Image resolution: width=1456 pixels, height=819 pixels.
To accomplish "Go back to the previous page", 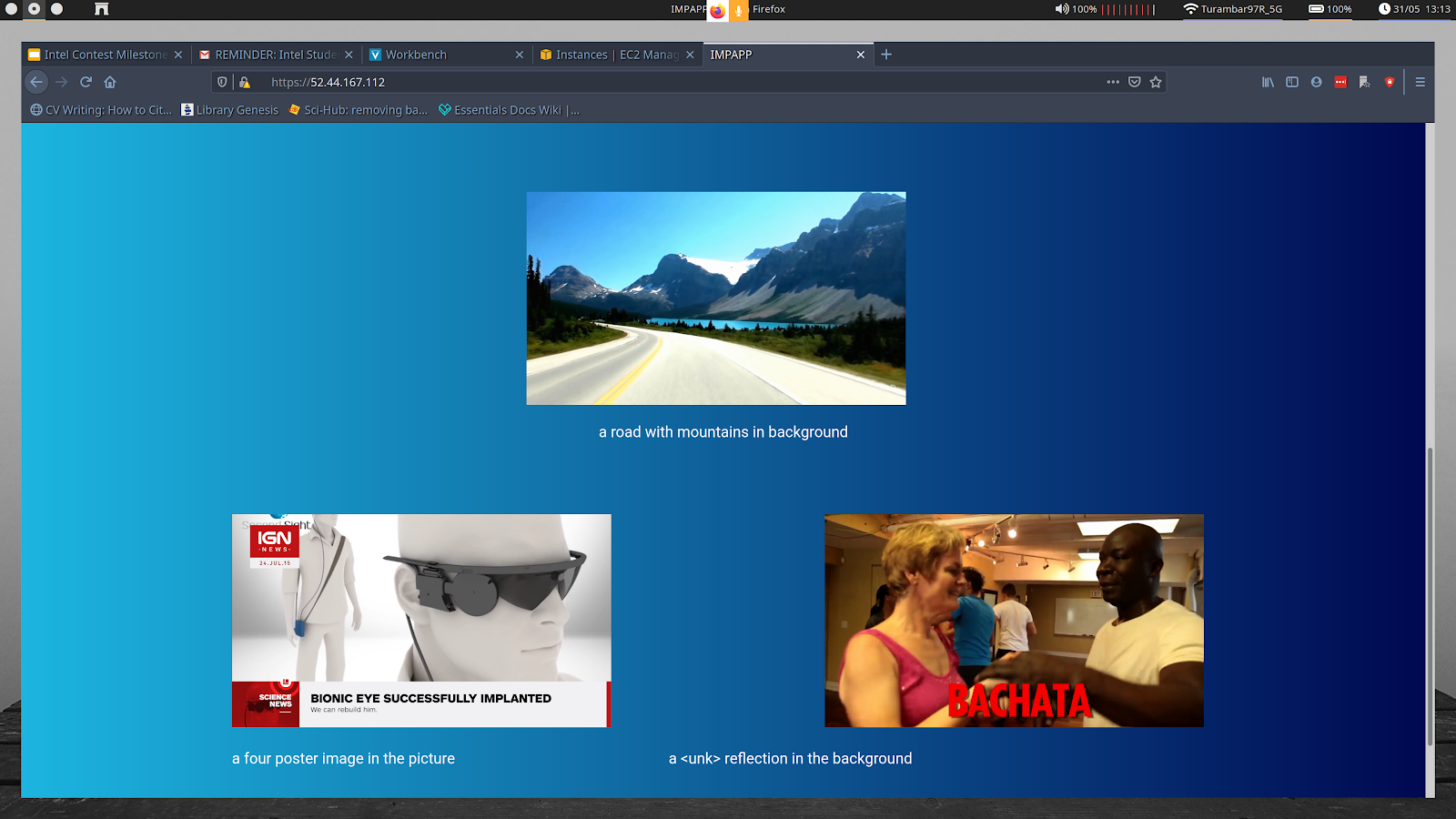I will [36, 82].
